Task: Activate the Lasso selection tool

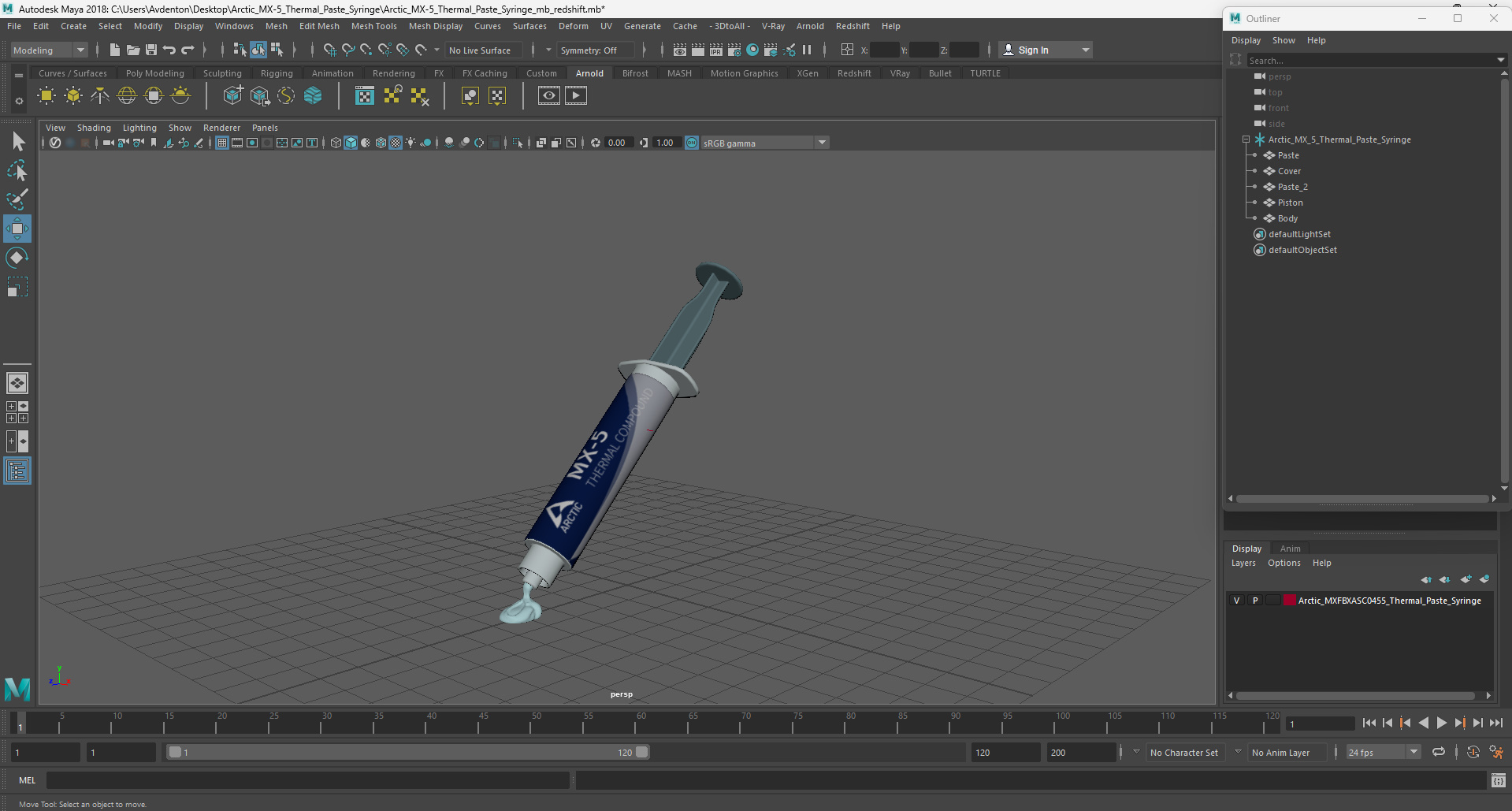Action: pyautogui.click(x=17, y=170)
